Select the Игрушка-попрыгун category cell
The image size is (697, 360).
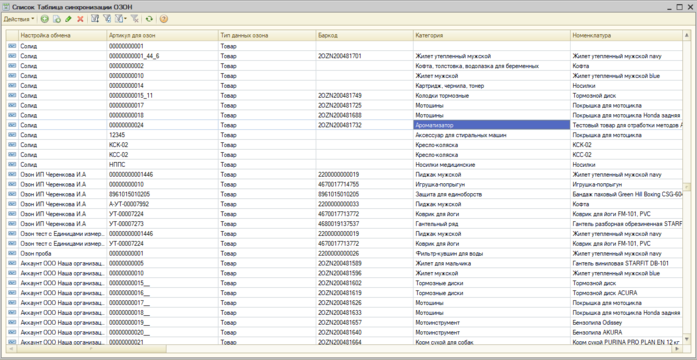coord(492,184)
